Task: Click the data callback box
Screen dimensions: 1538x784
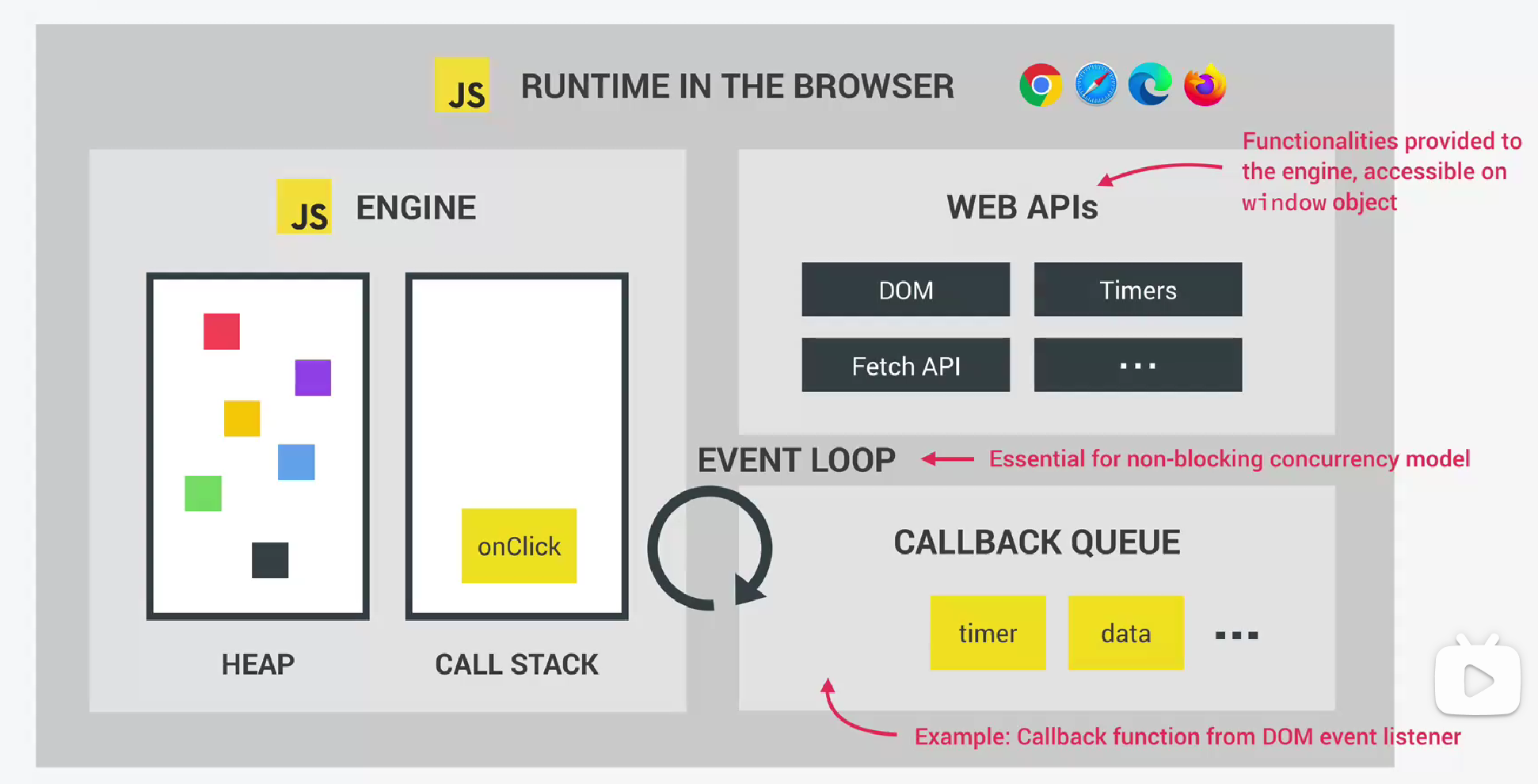Action: (x=1125, y=633)
